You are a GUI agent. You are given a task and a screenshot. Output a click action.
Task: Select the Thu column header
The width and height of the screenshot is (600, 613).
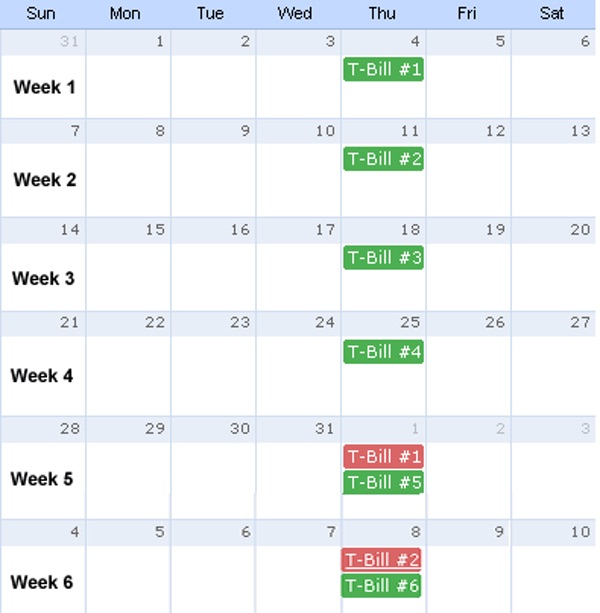pyautogui.click(x=382, y=13)
